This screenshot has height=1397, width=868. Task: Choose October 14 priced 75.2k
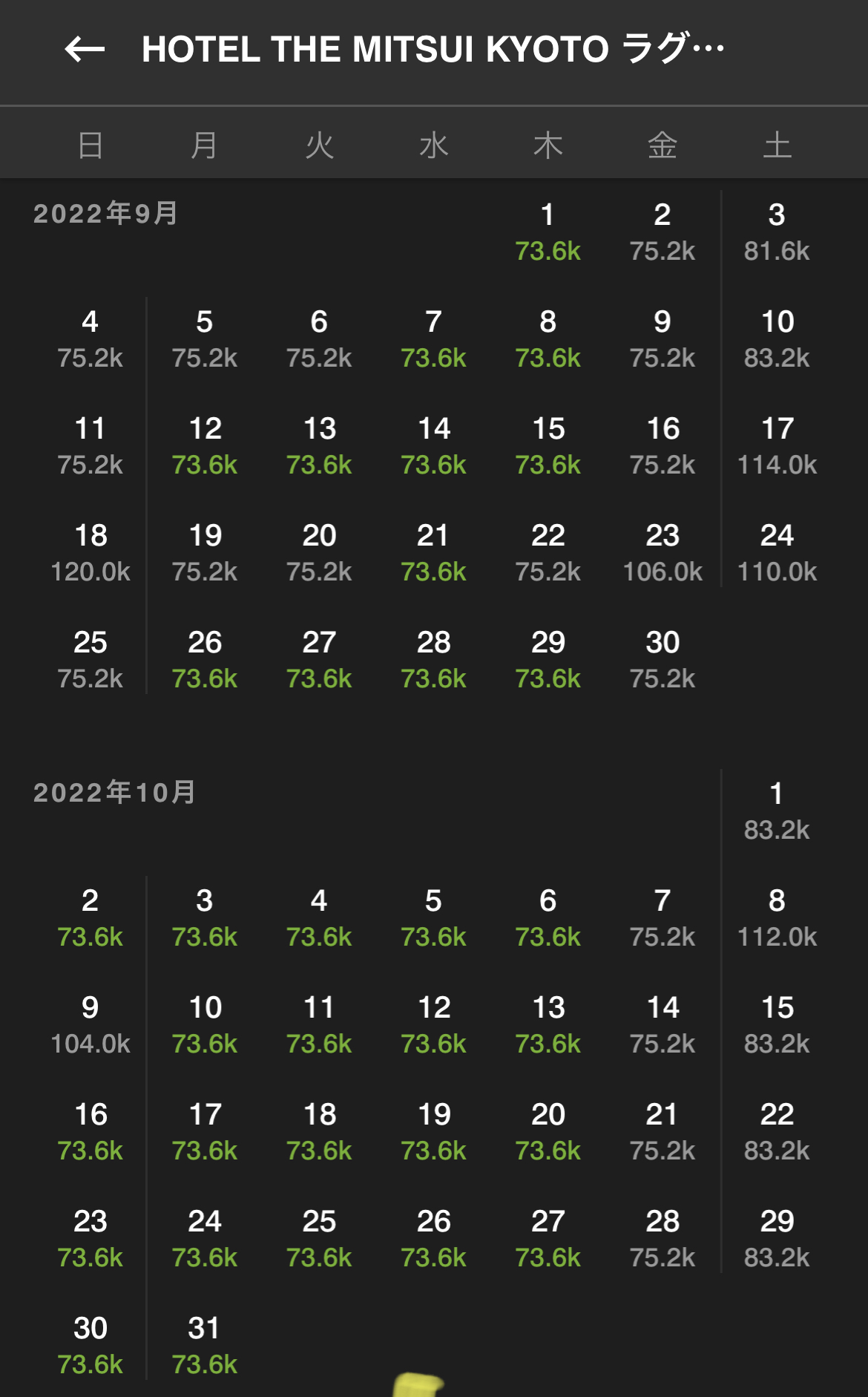(x=662, y=1025)
